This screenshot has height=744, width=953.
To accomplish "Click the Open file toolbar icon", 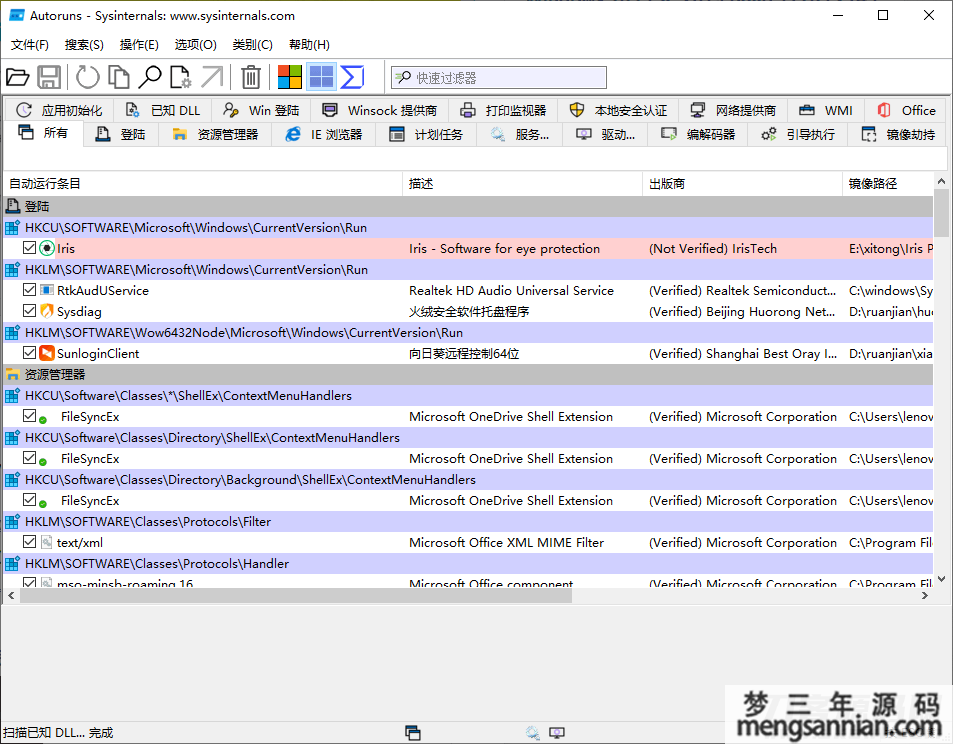I will point(18,77).
